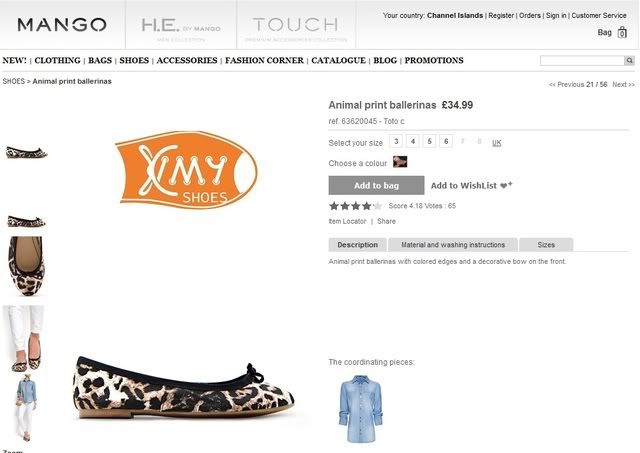Select size 6
This screenshot has height=453, width=640.
[x=446, y=141]
